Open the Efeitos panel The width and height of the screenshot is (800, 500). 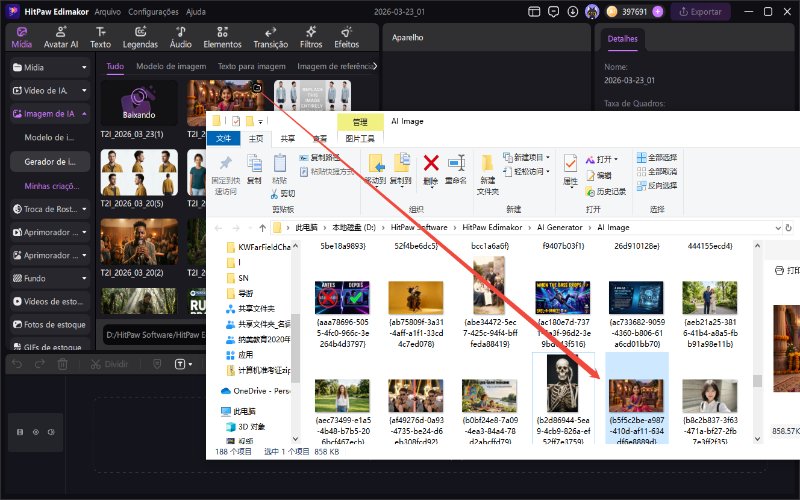346,37
